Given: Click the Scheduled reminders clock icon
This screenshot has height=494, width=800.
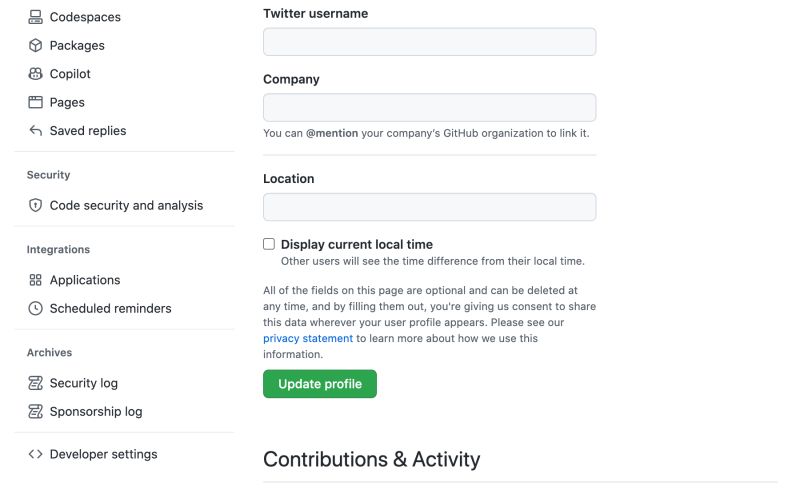Looking at the screenshot, I should (x=35, y=308).
